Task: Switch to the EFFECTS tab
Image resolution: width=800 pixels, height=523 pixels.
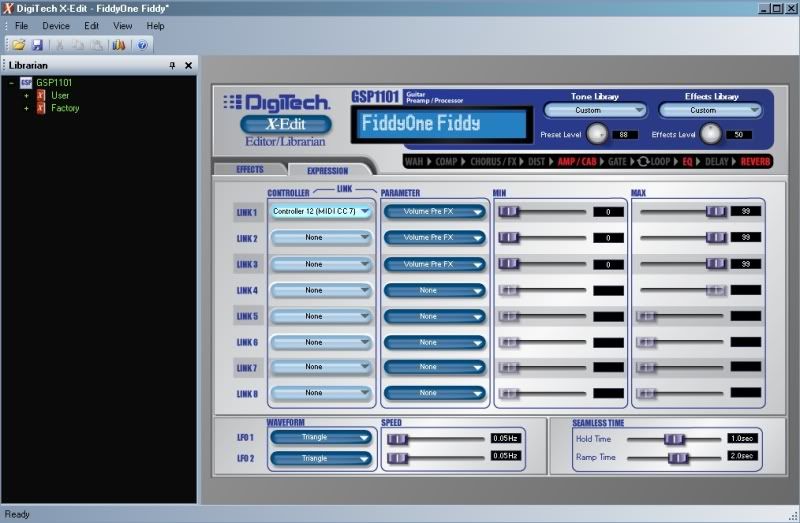Action: [x=249, y=169]
